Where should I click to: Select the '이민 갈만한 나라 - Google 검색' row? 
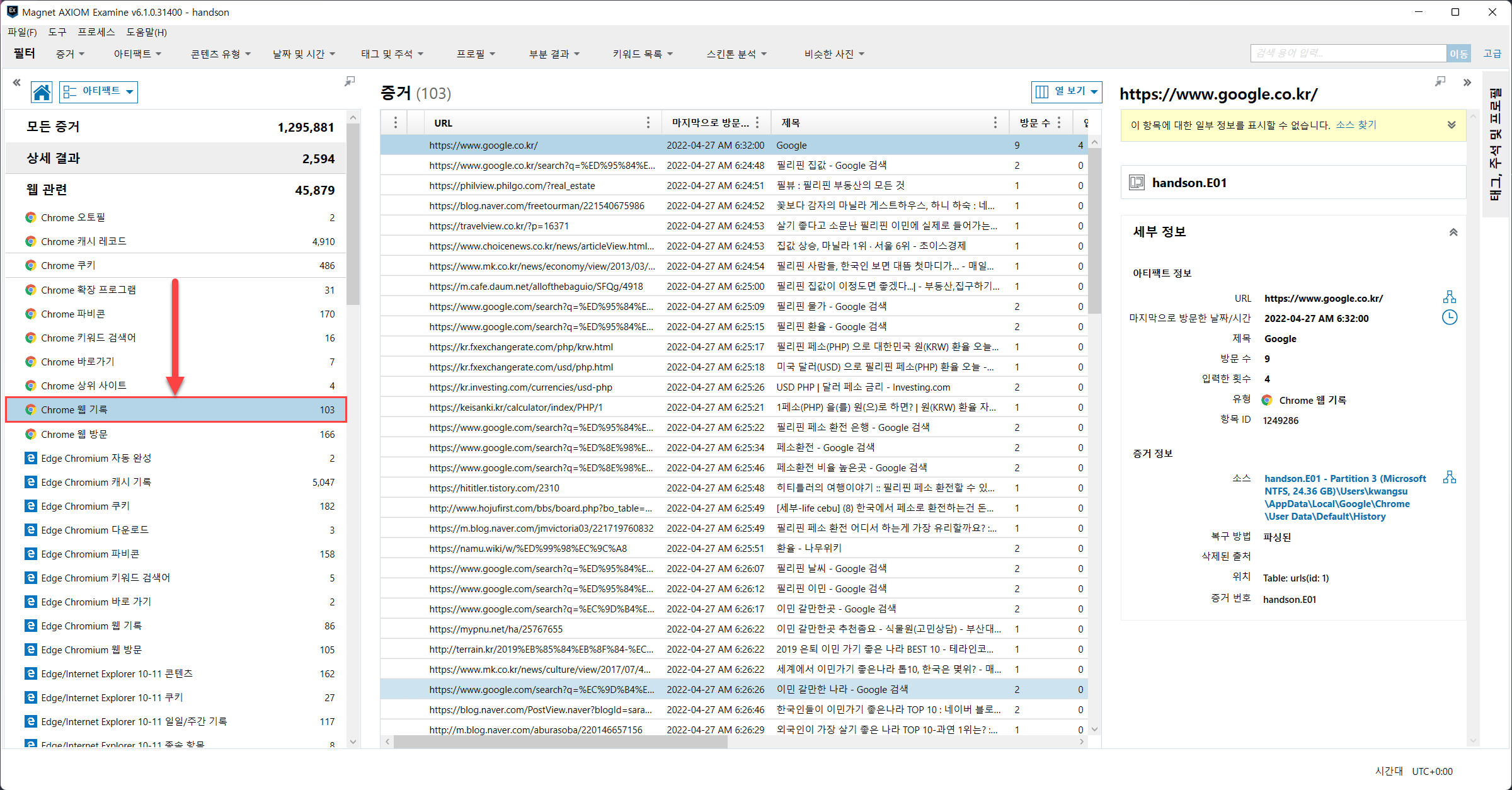coord(734,689)
